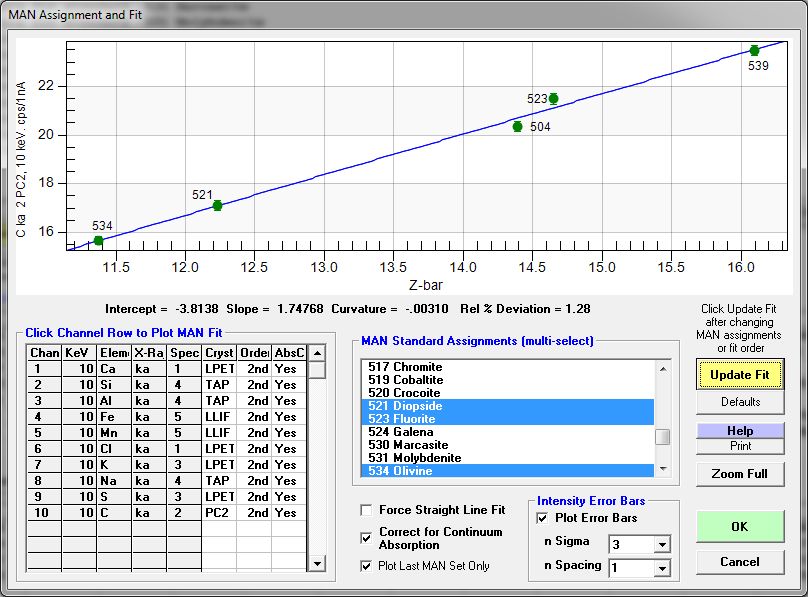The width and height of the screenshot is (808, 597).
Task: Uncheck Plot Last MAN Set Only
Action: (x=366, y=566)
